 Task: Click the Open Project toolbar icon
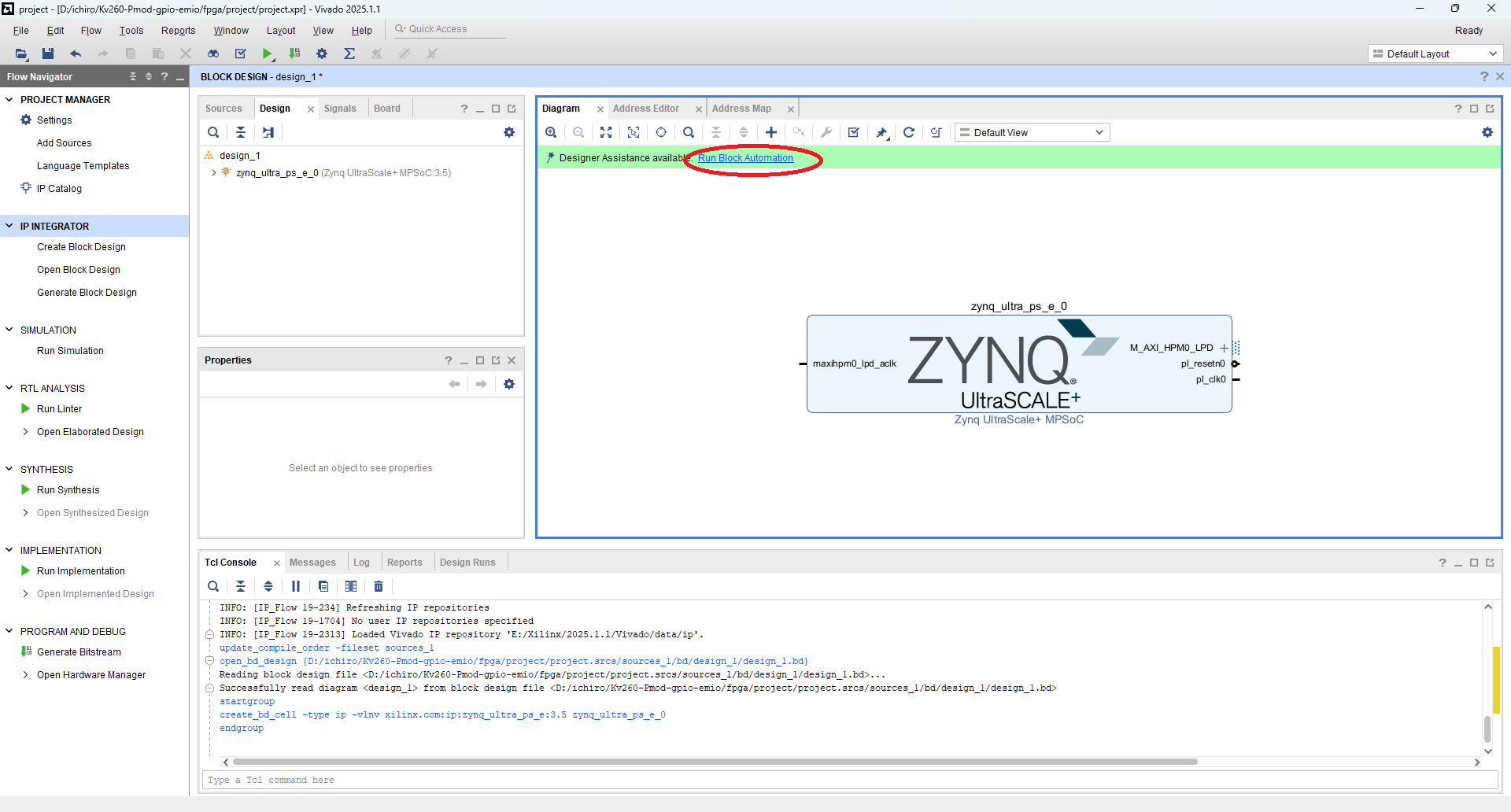(21, 54)
